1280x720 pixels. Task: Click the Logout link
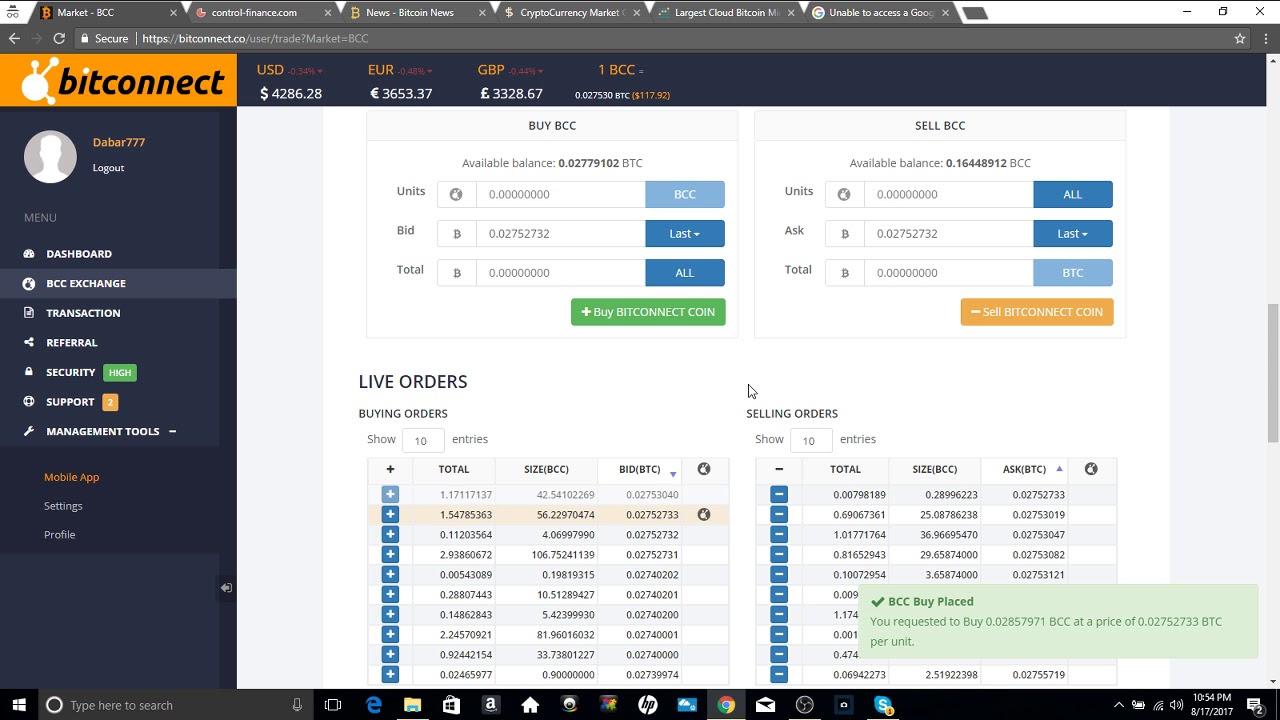point(108,168)
